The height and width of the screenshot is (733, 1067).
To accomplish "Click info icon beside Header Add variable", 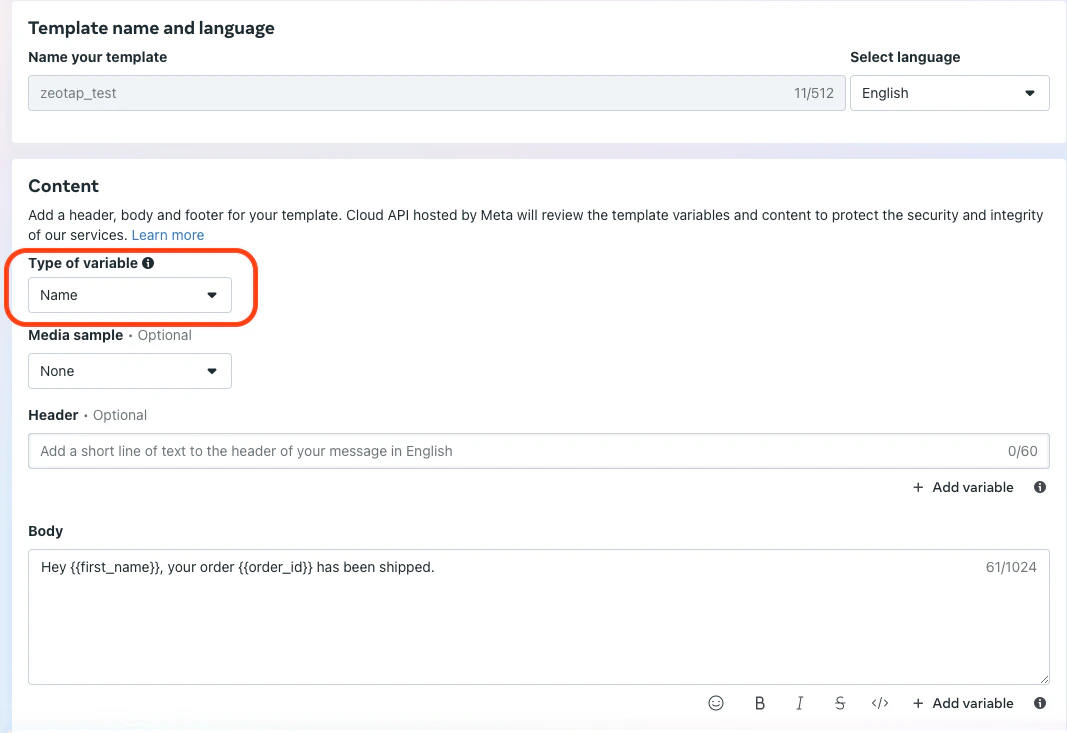I will click(x=1040, y=487).
